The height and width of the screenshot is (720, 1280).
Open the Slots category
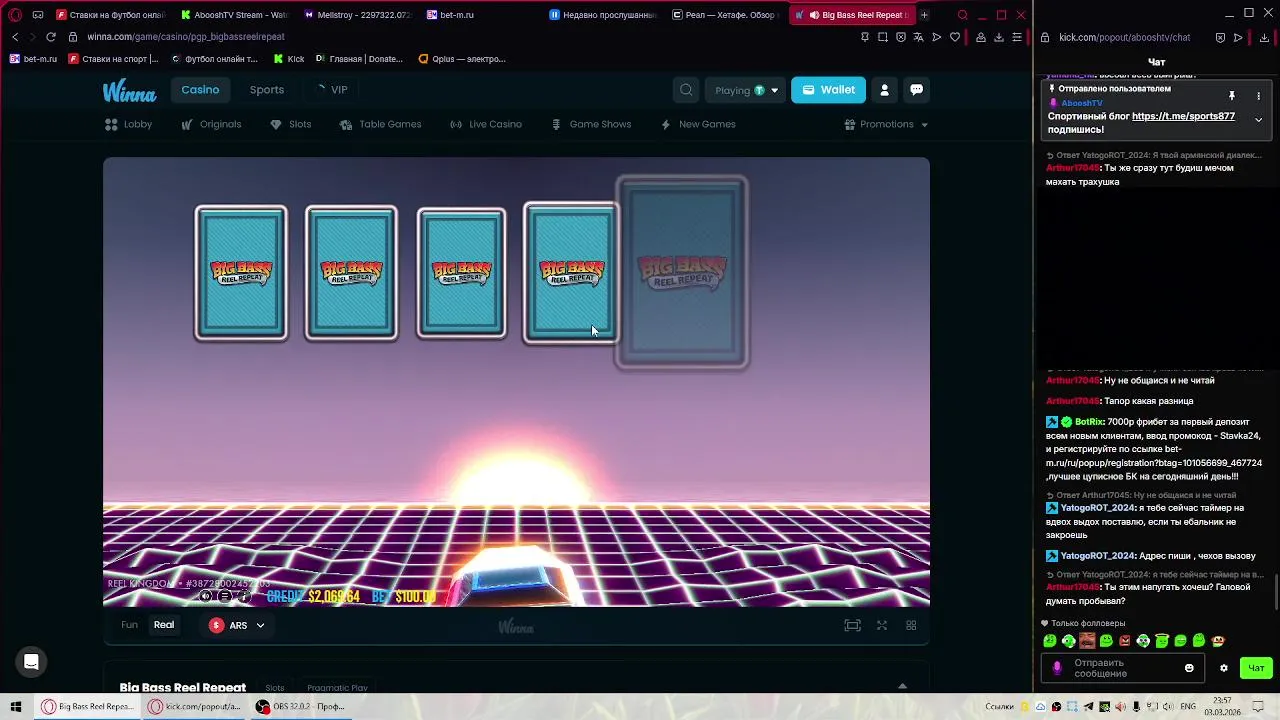291,124
